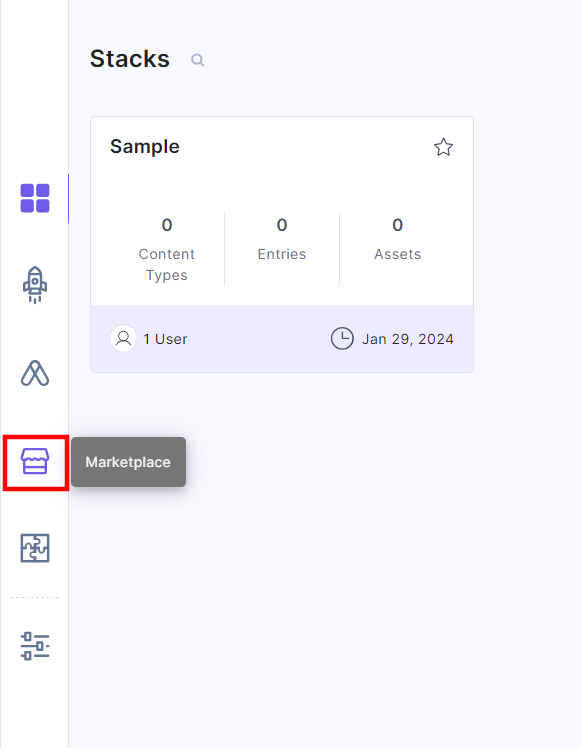
Task: Star the Sample stack as favorite
Action: 443,147
